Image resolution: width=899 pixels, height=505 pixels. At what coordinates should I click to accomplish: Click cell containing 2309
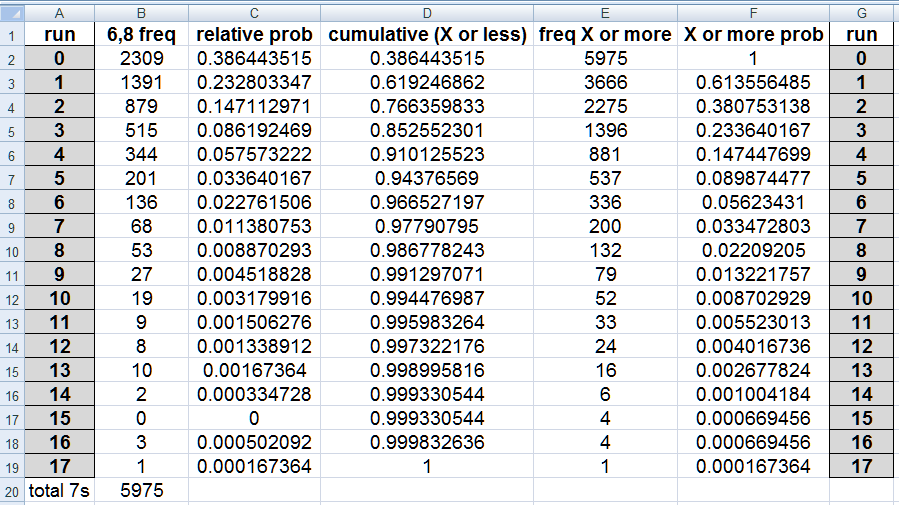pos(142,58)
